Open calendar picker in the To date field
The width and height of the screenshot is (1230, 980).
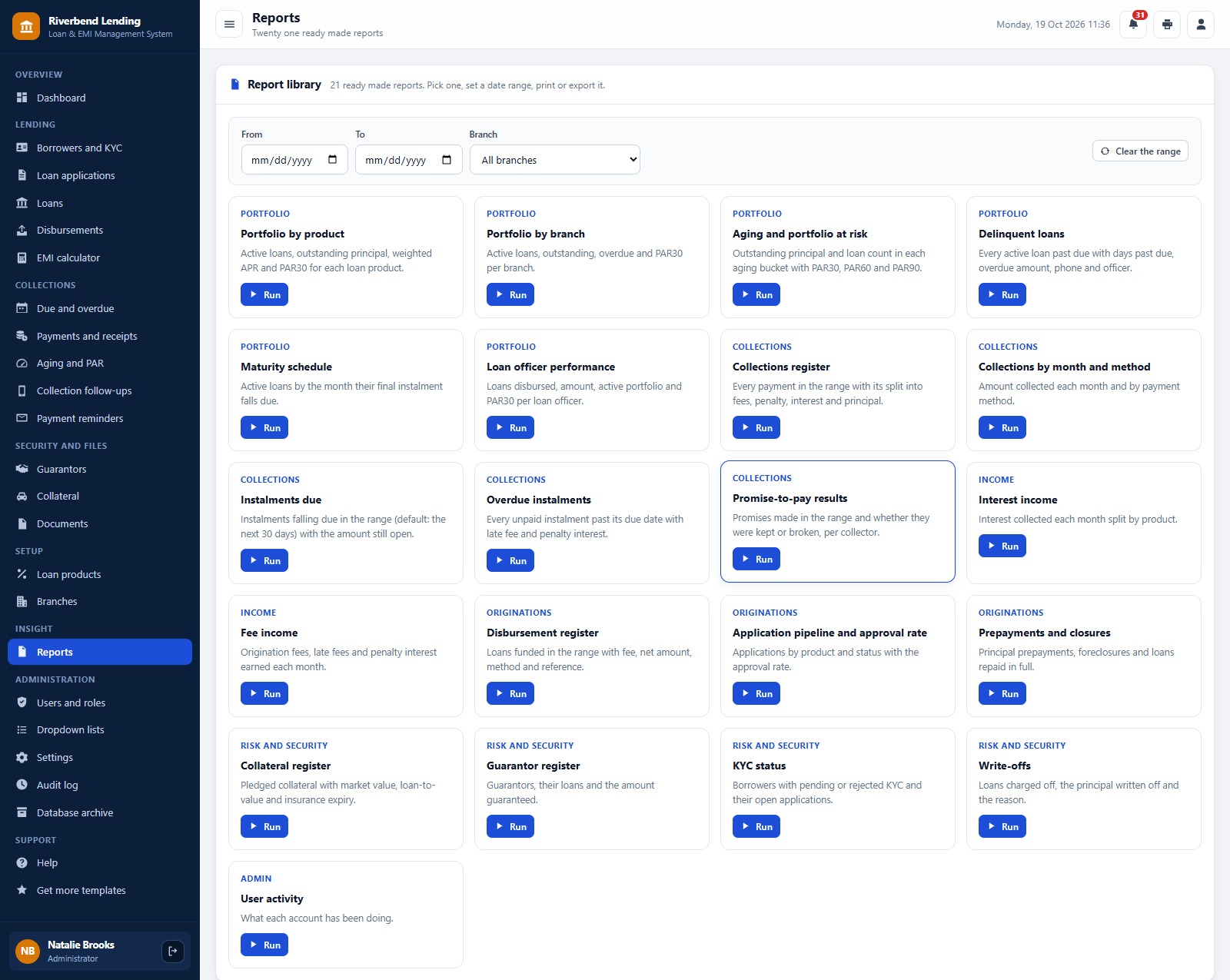(x=447, y=160)
